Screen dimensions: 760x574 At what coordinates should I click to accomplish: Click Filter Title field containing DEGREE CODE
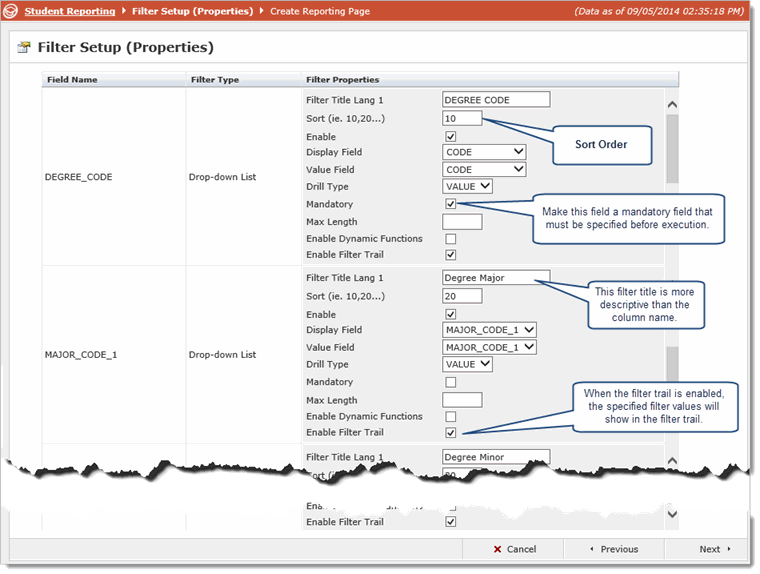coord(496,100)
